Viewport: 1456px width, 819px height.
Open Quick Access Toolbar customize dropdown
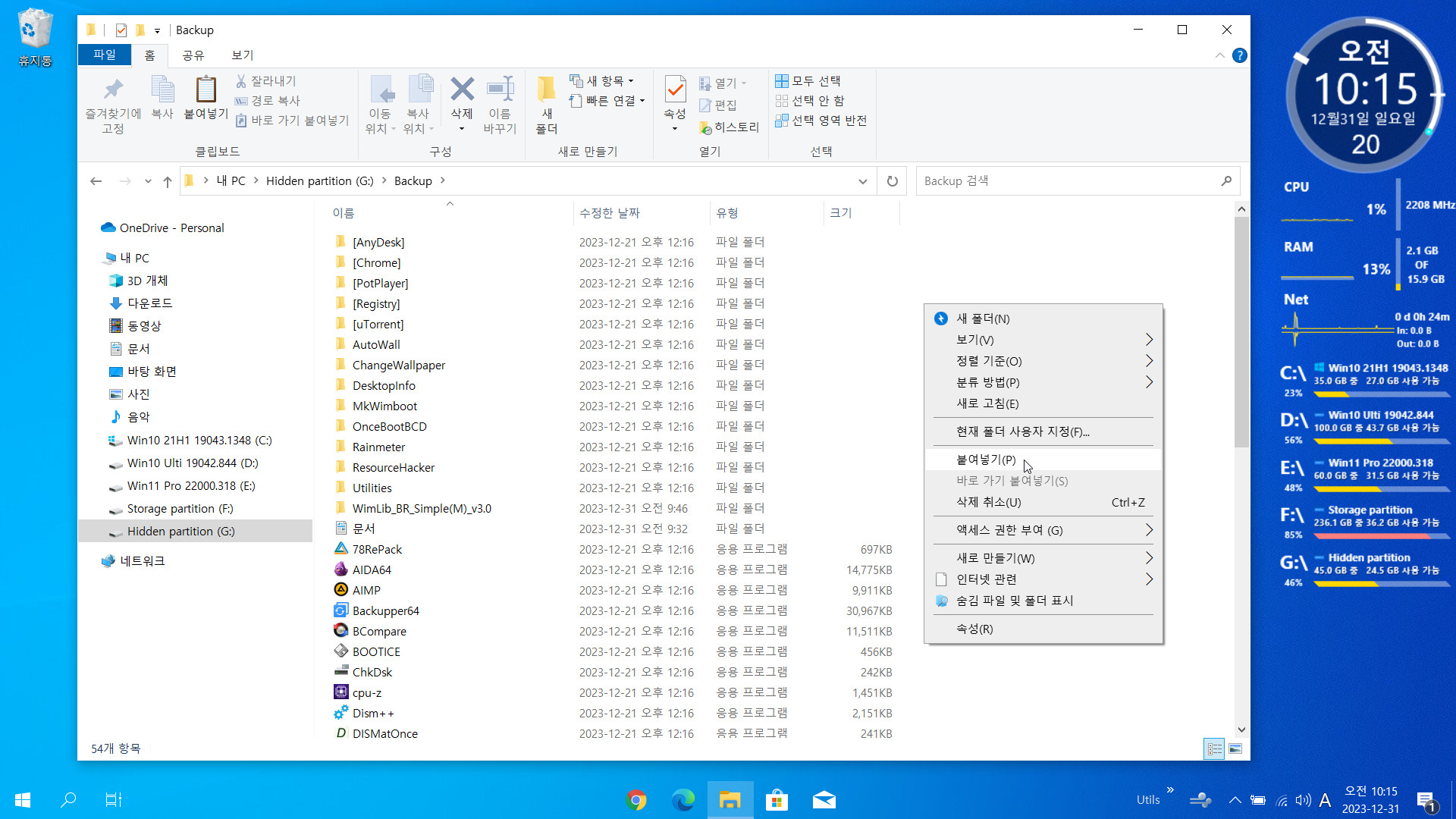pyautogui.click(x=157, y=30)
